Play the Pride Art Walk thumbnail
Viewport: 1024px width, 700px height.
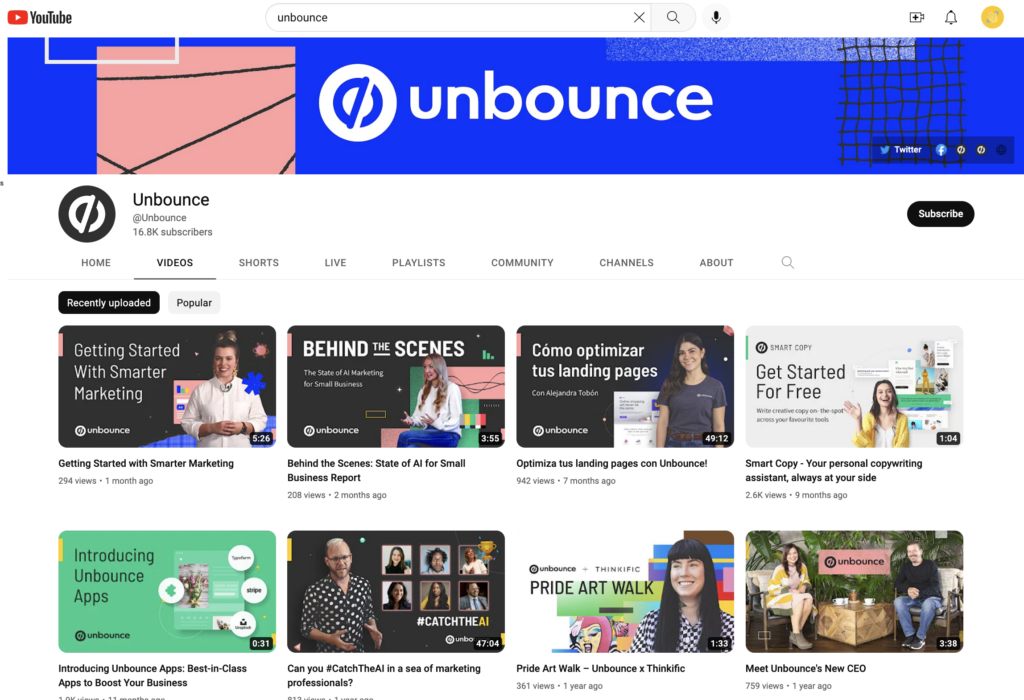(625, 592)
